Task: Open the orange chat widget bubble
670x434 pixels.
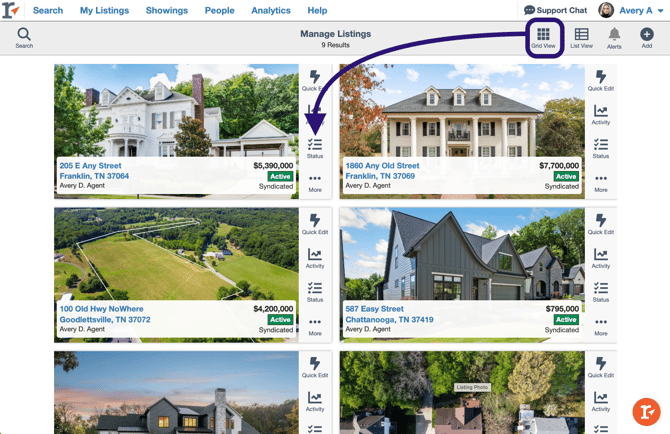Action: [x=646, y=412]
